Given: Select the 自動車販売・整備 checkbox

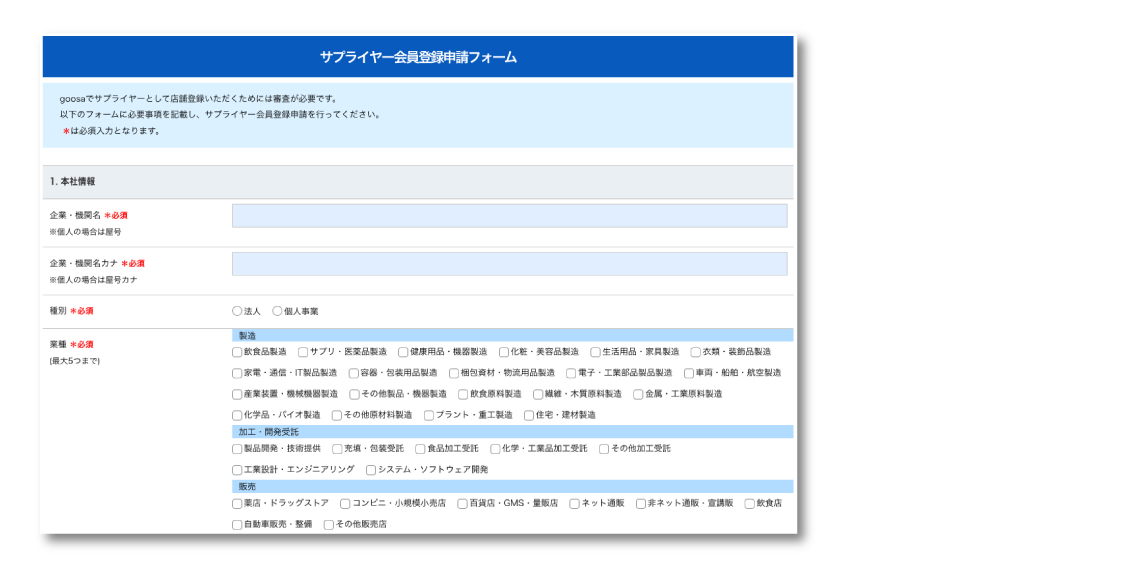Looking at the screenshot, I should coord(237,524).
